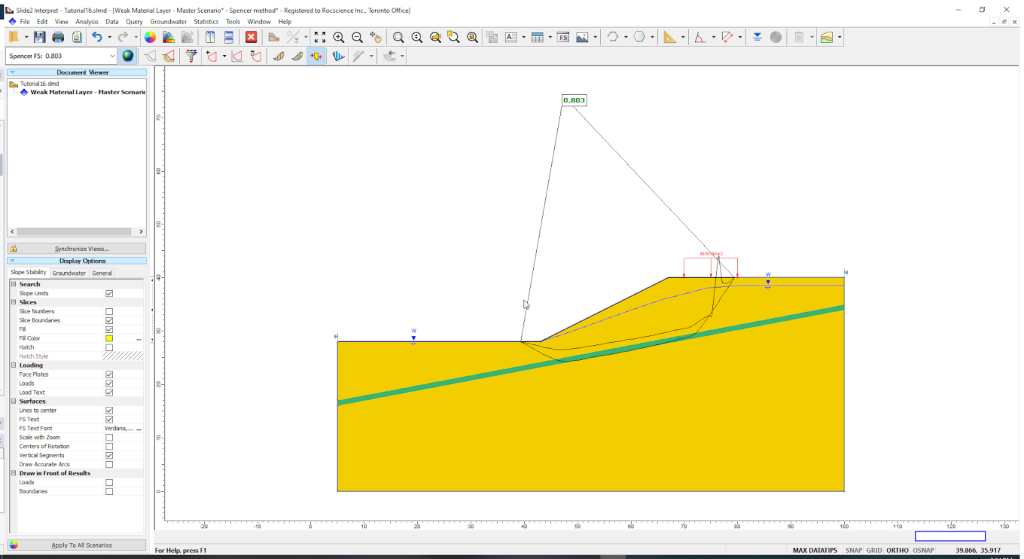Collapse the Surfaces options group
1024x559 pixels.
coord(13,401)
